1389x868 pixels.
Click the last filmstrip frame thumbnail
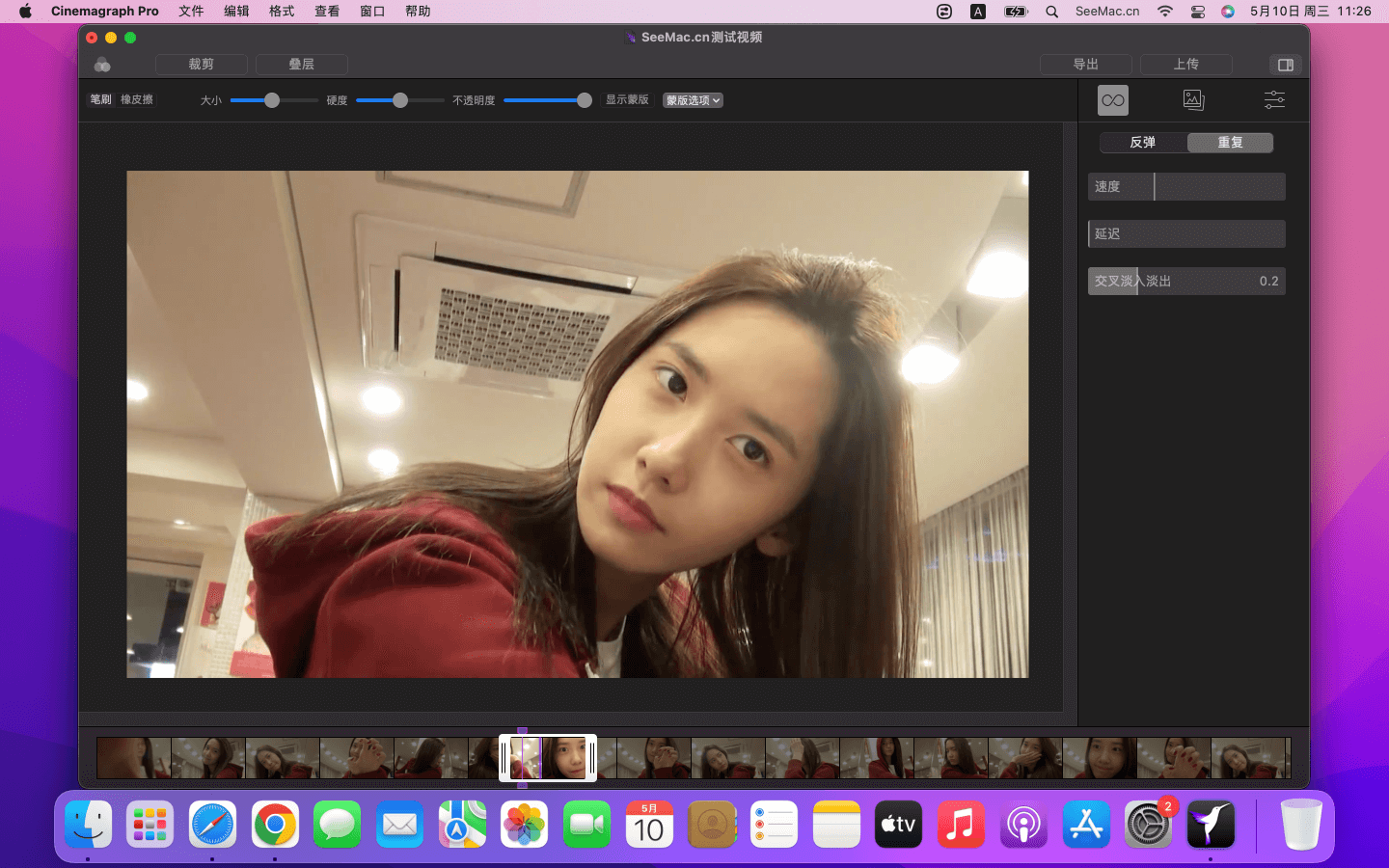[1249, 758]
